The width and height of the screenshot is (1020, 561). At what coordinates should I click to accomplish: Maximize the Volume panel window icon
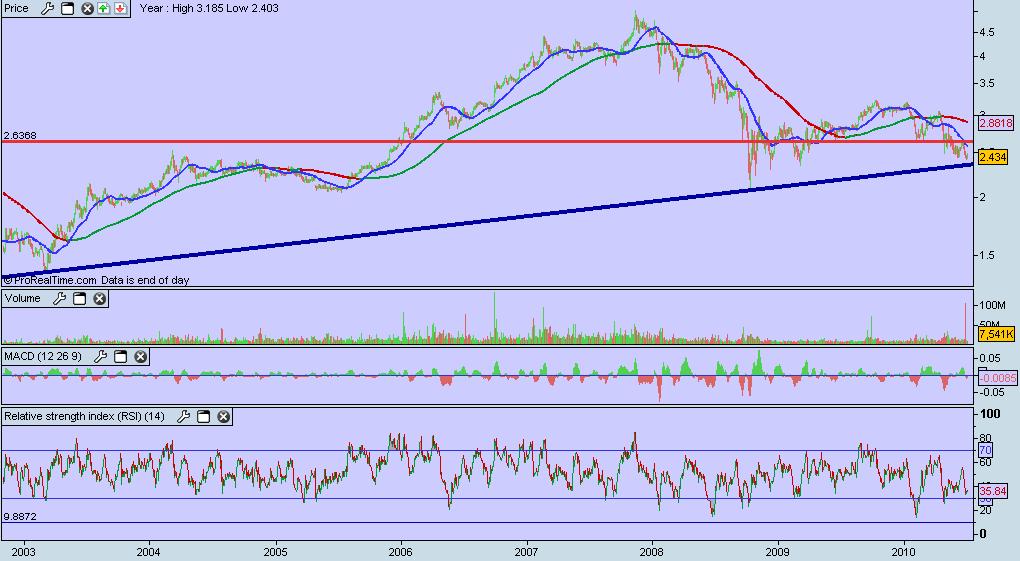(x=79, y=299)
